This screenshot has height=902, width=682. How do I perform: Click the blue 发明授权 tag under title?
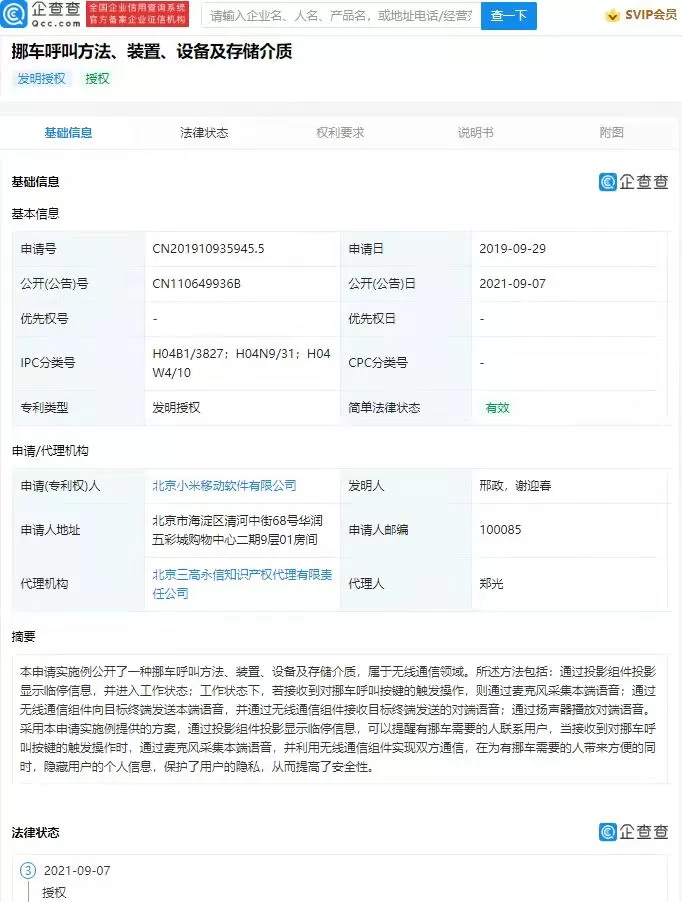click(x=41, y=79)
